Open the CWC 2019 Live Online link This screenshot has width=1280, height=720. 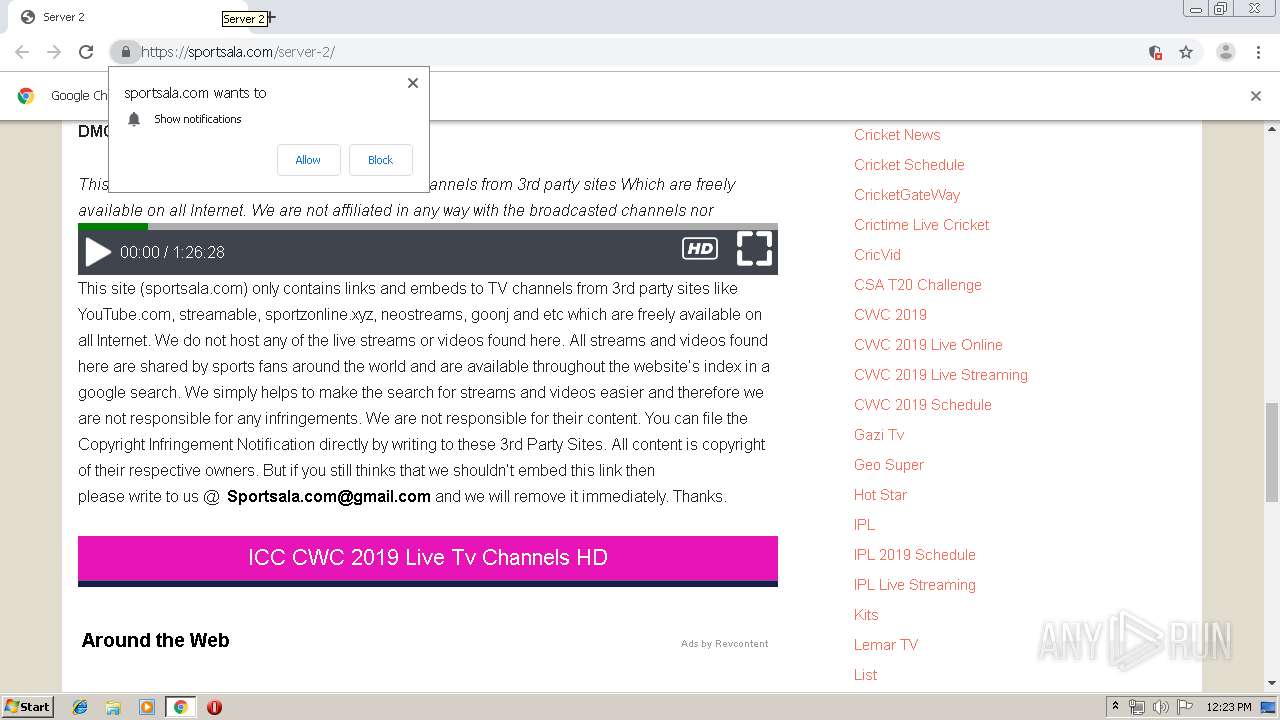[x=928, y=345]
